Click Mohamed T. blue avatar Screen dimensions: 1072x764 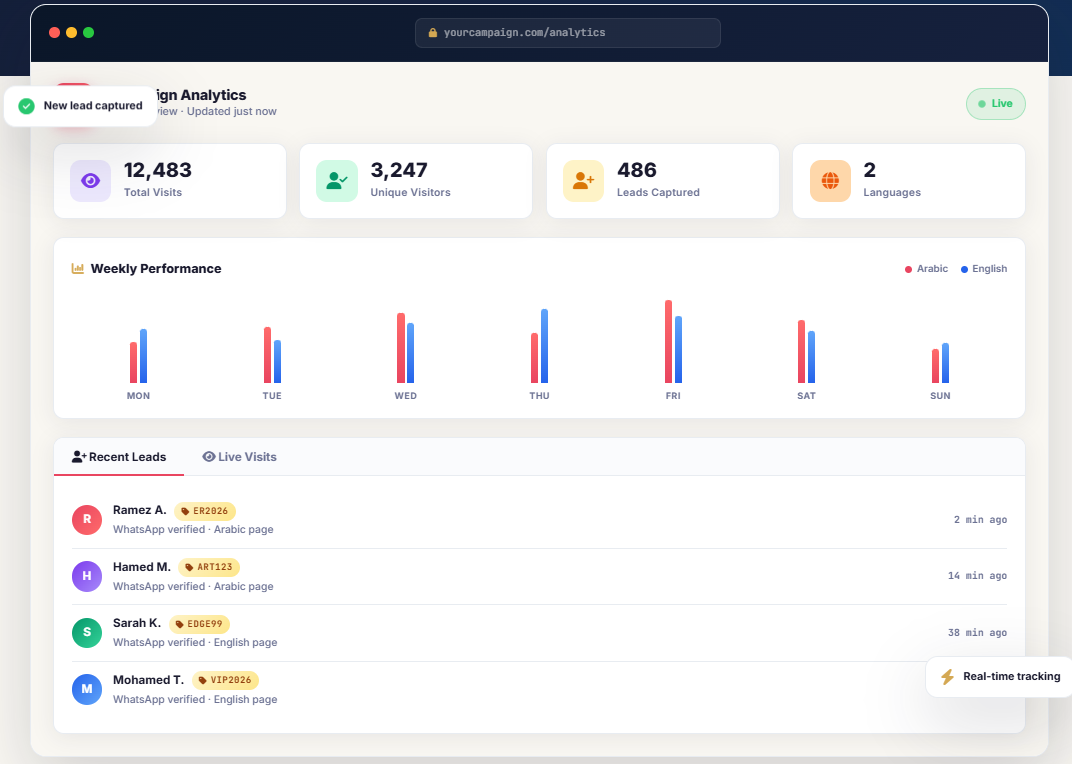point(87,689)
